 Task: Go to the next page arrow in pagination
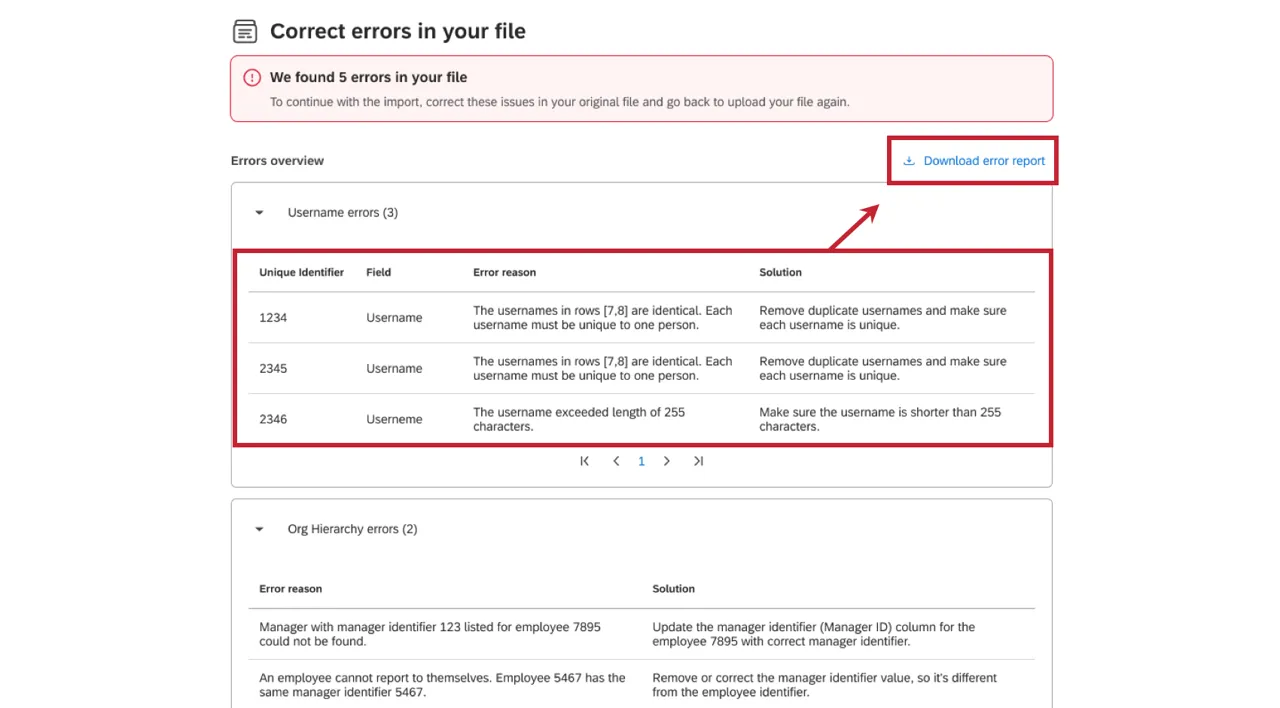point(666,461)
